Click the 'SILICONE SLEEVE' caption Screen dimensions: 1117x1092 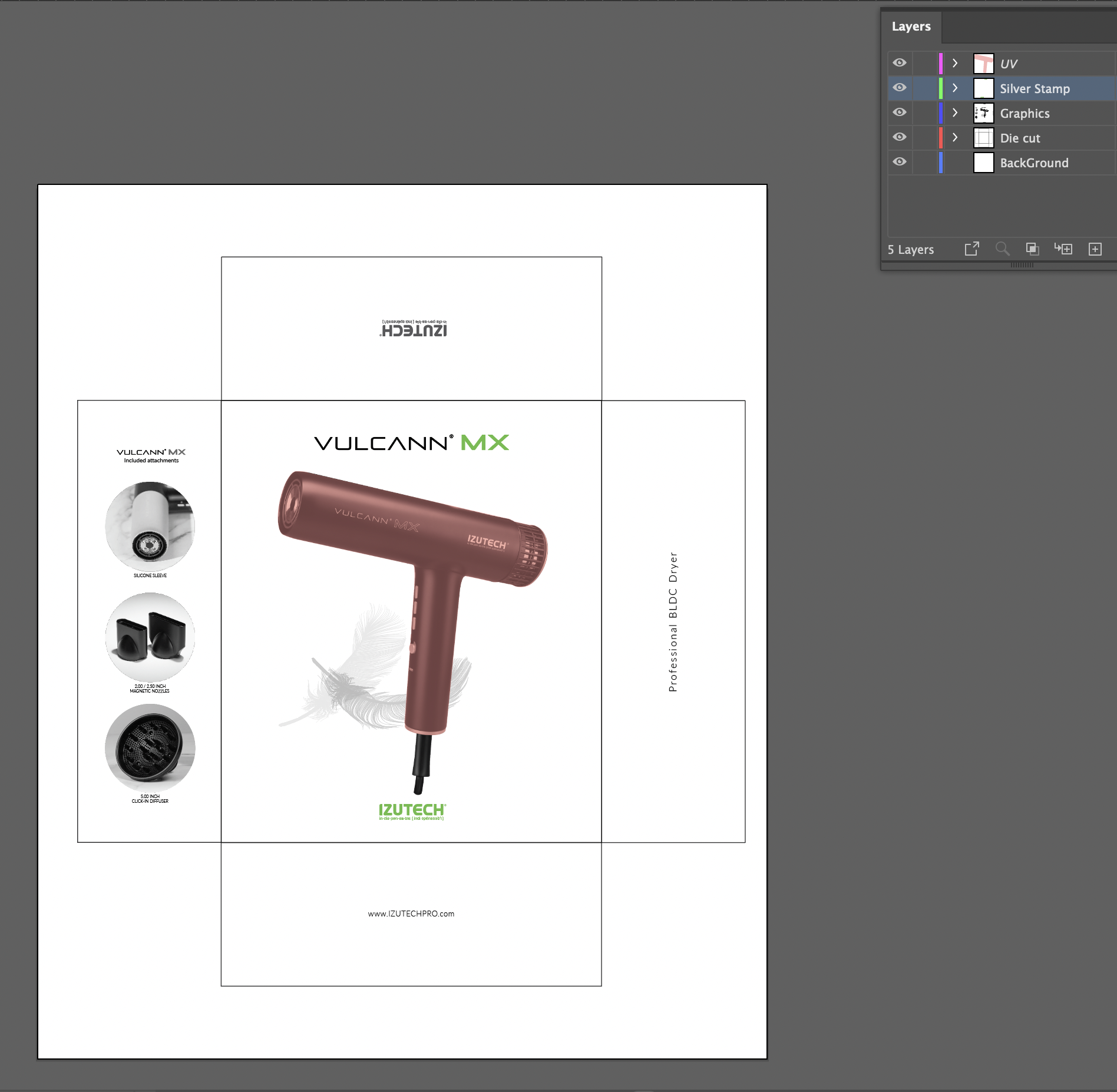[150, 575]
